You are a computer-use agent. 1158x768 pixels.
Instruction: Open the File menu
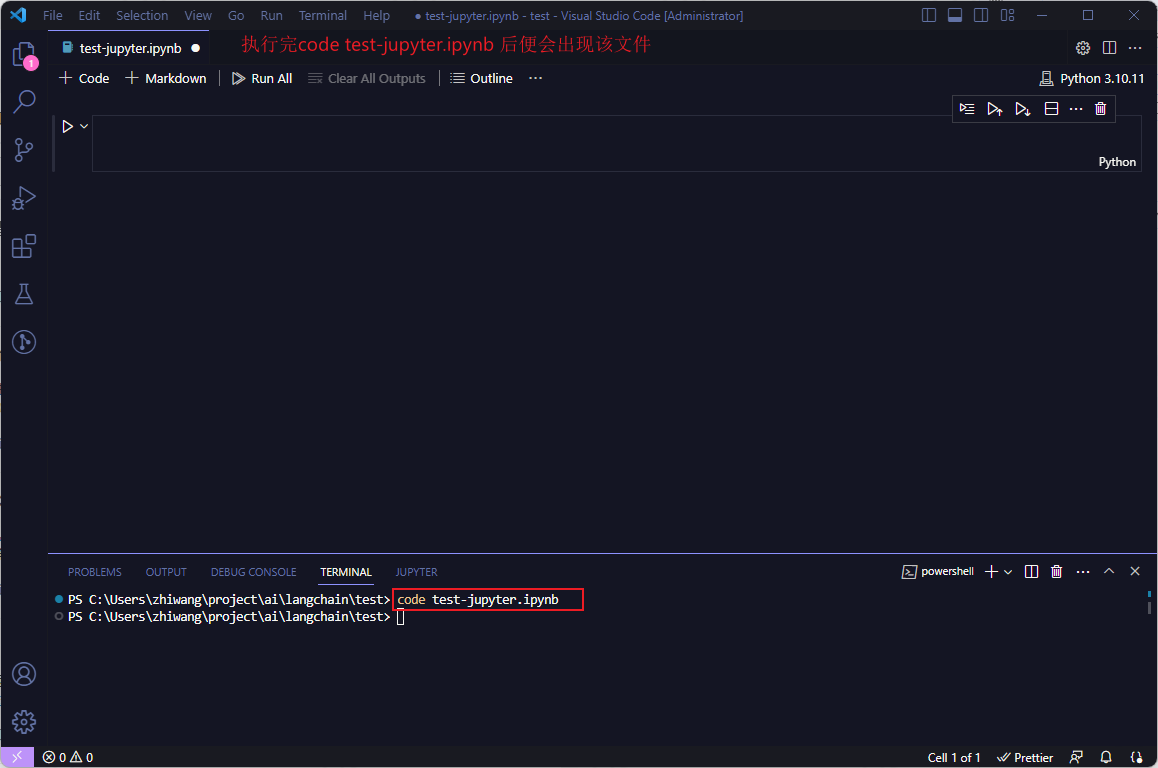point(52,16)
